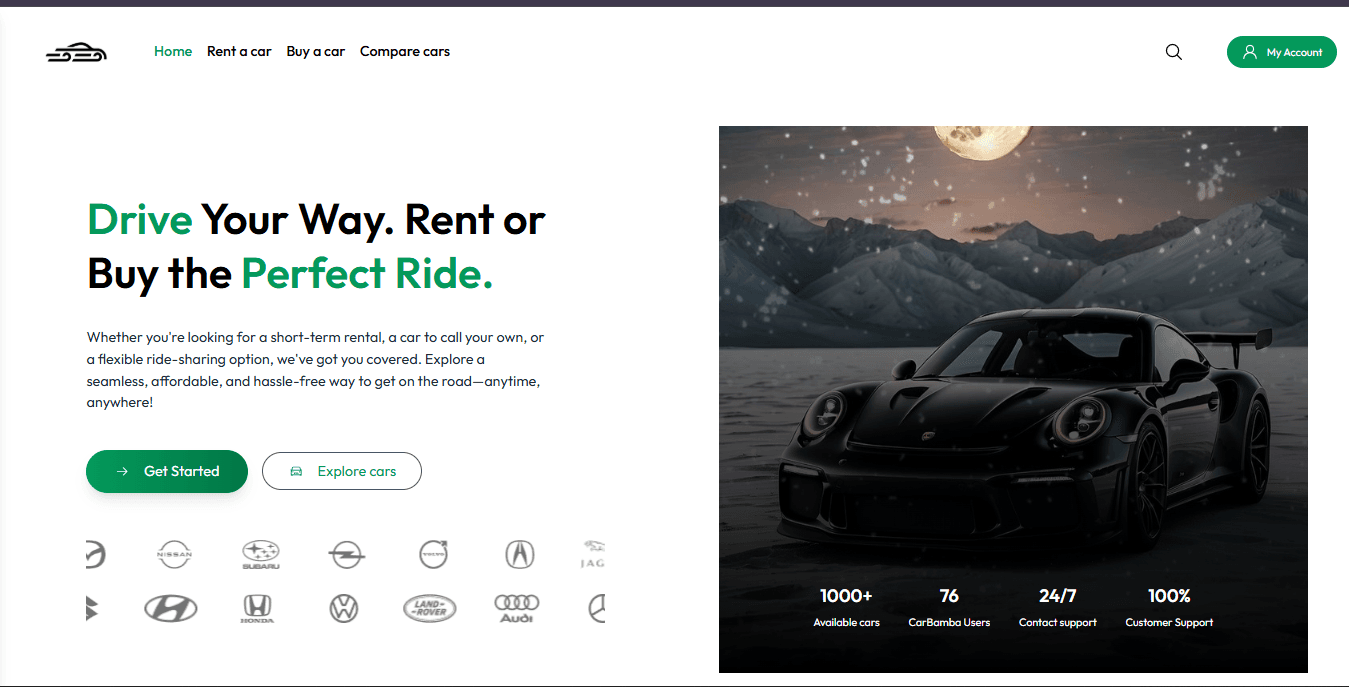Image resolution: width=1349 pixels, height=687 pixels.
Task: Click the Land Rover logo
Action: pyautogui.click(x=430, y=608)
